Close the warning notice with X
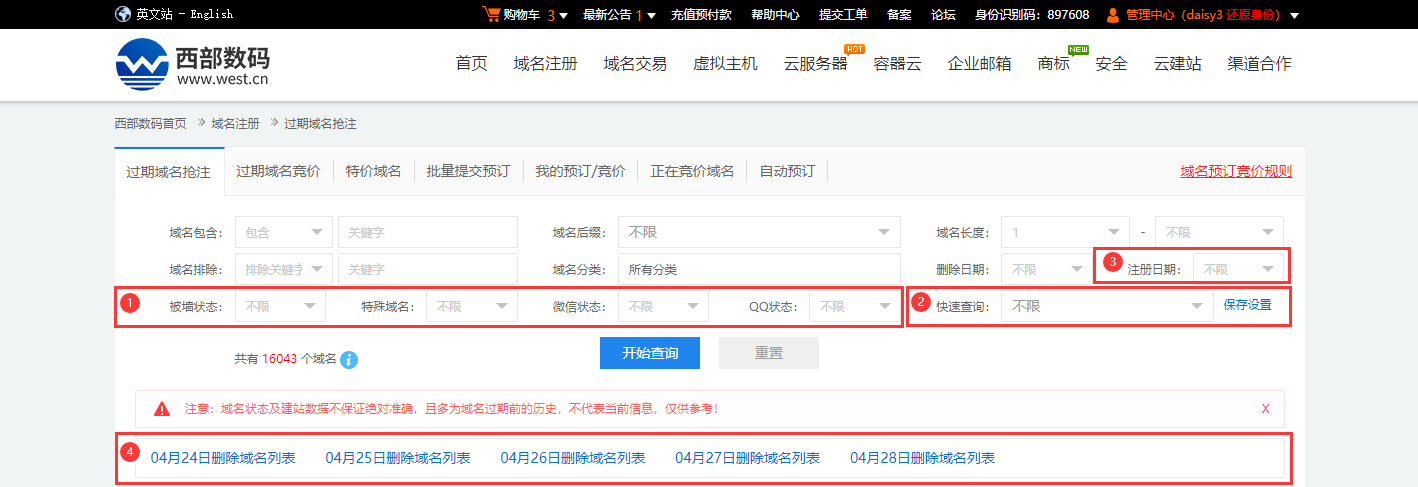Viewport: 1418px width, 487px height. click(x=1265, y=409)
